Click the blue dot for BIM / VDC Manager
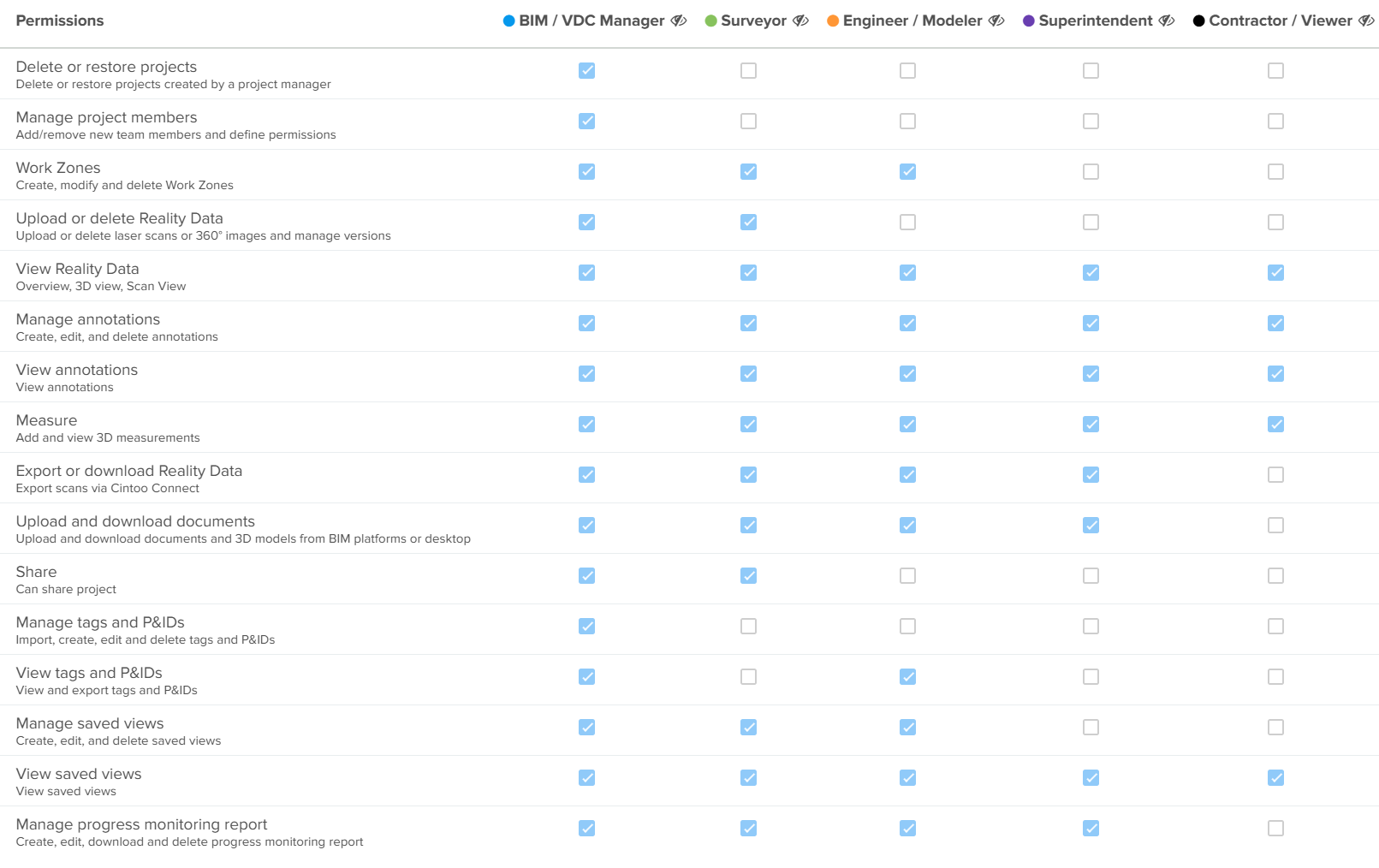The width and height of the screenshot is (1379, 868). tap(508, 21)
